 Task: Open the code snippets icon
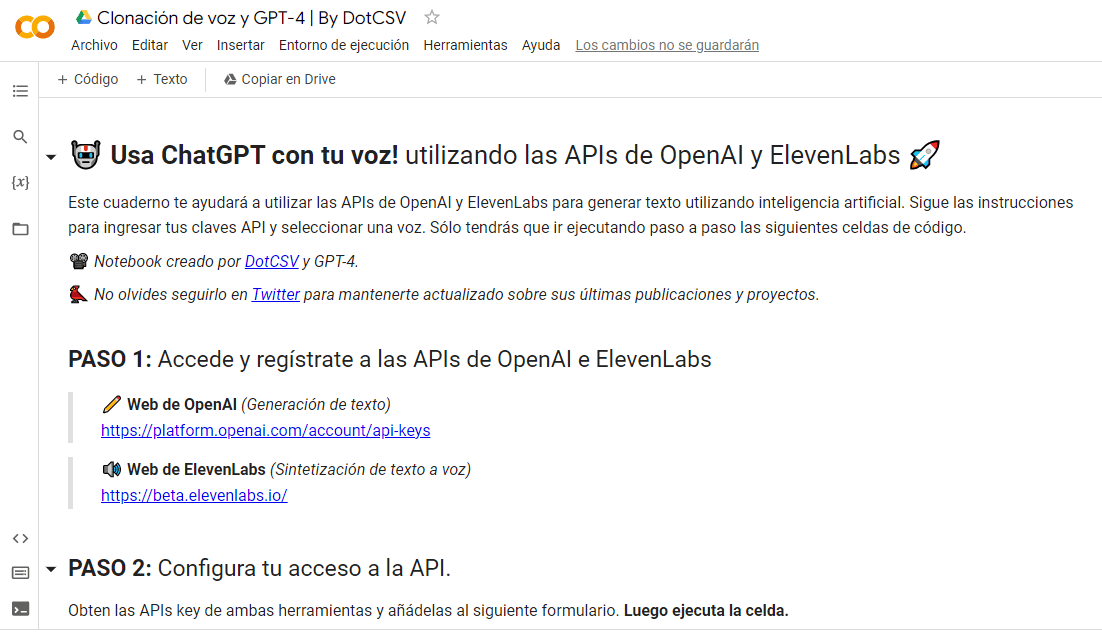(x=20, y=538)
